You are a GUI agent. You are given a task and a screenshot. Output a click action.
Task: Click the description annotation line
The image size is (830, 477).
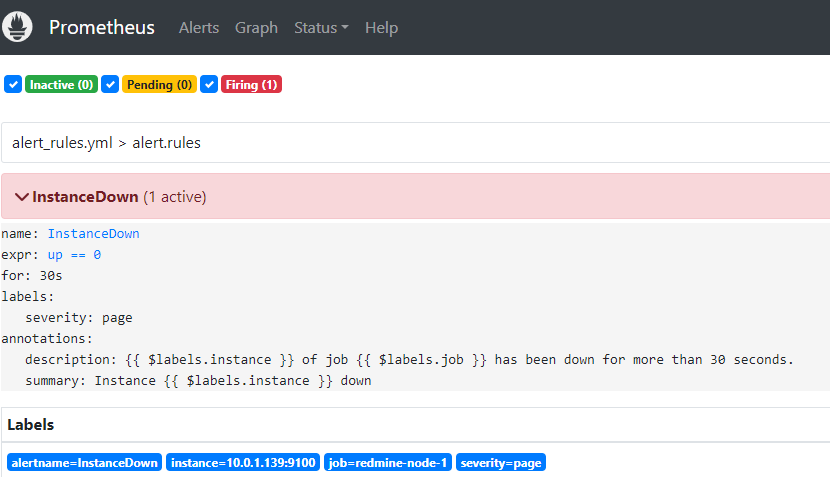409,359
